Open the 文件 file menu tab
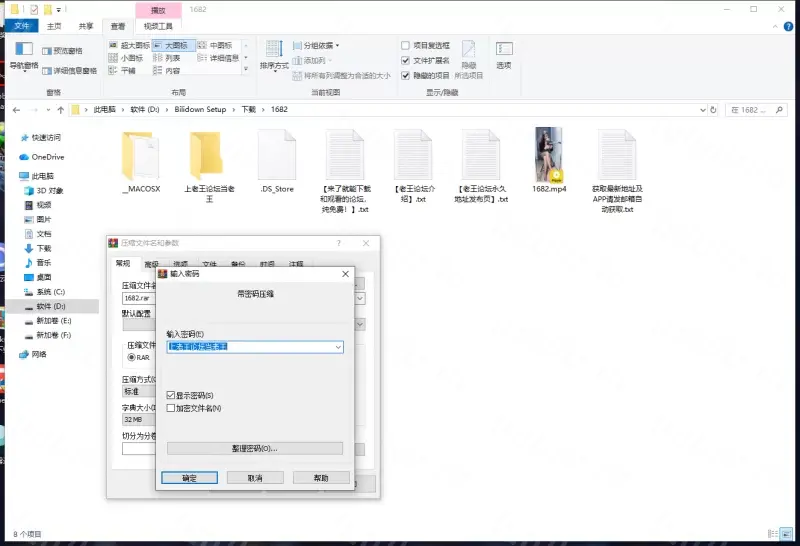800x546 pixels. click(21, 27)
